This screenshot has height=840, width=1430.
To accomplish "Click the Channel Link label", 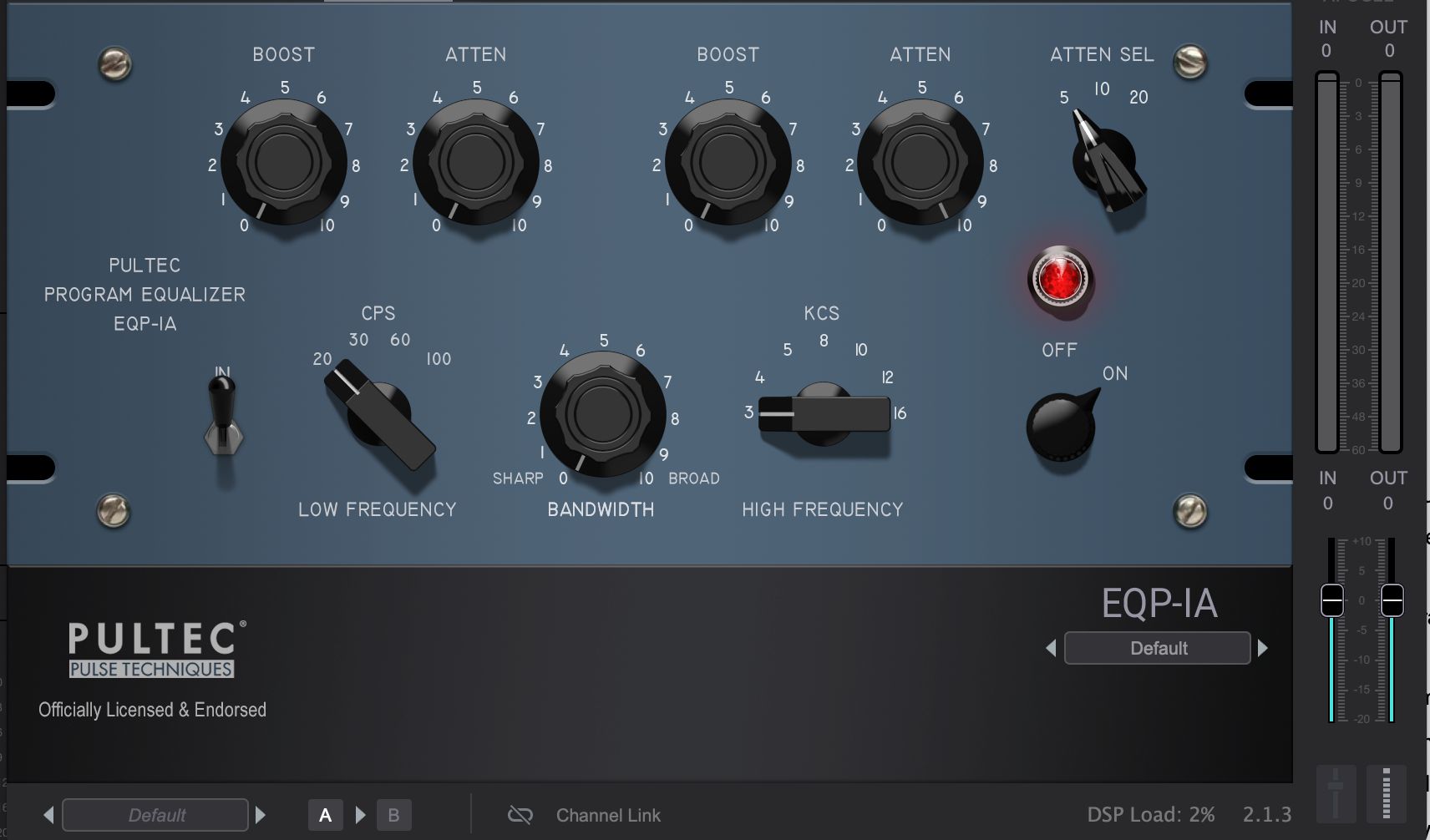I will coord(608,816).
